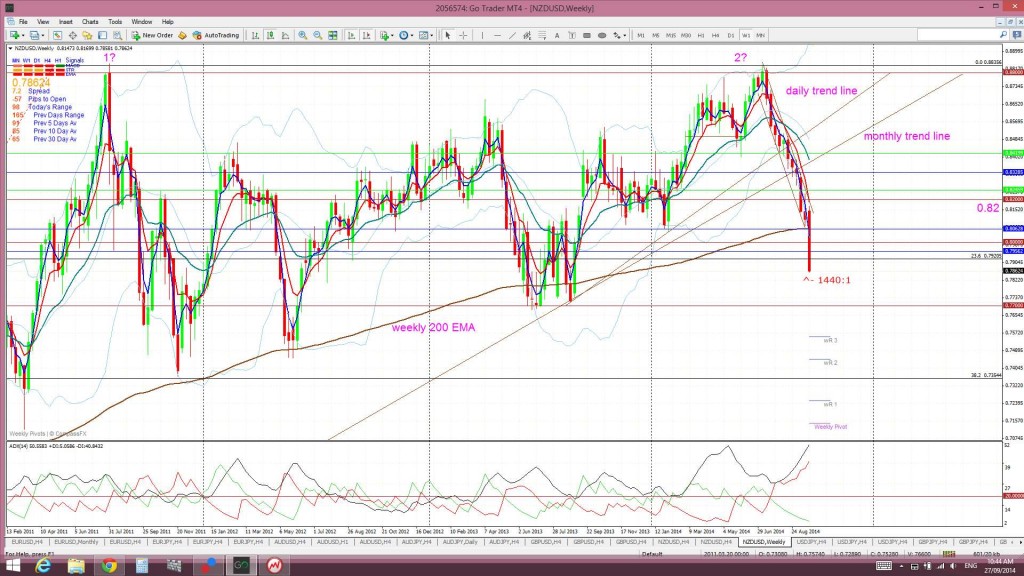Open the Profiles toolbar icon
Screen dimensions: 1024x576
(x=35, y=35)
